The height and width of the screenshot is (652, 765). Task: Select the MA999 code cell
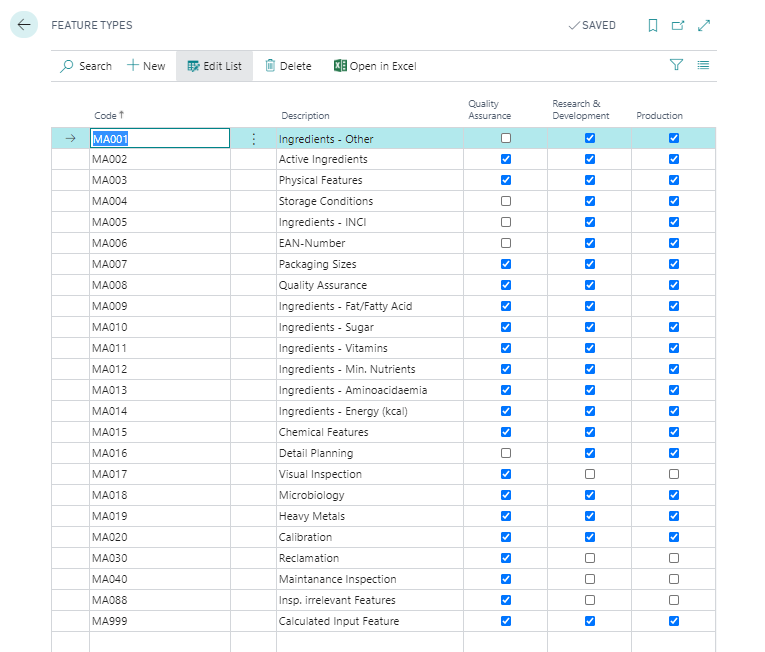point(160,621)
